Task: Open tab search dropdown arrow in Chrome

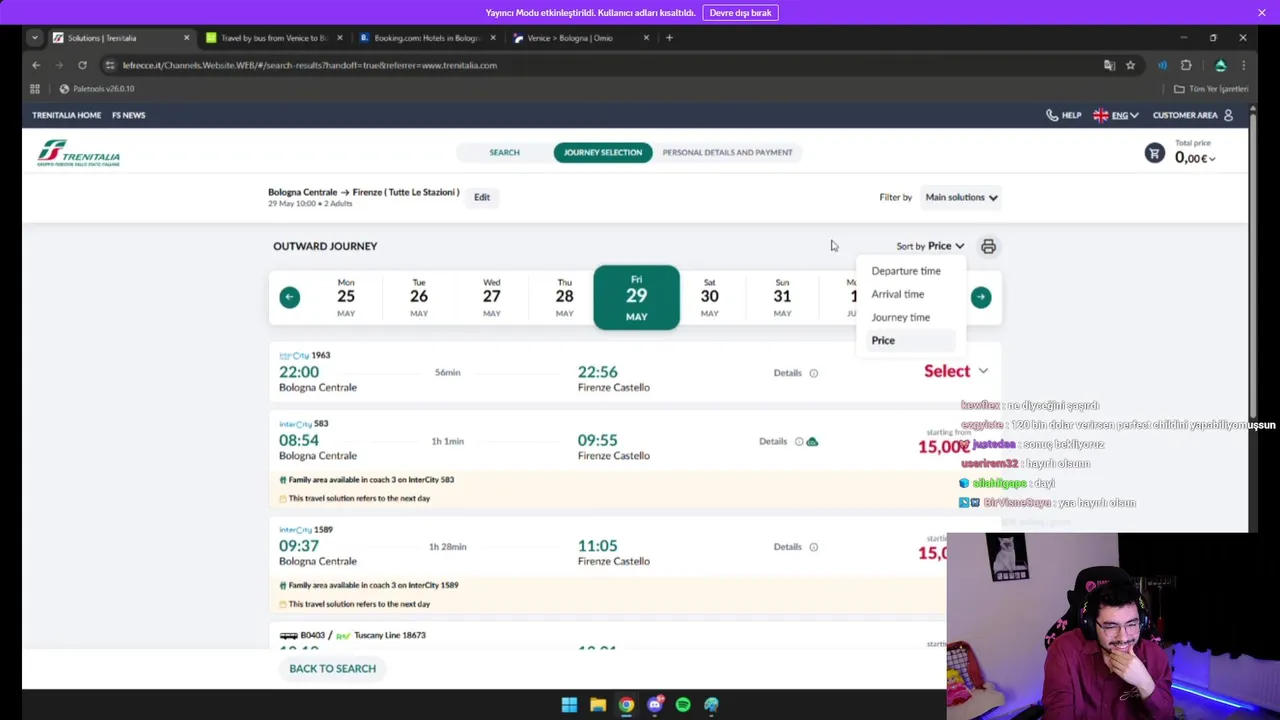Action: (35, 38)
